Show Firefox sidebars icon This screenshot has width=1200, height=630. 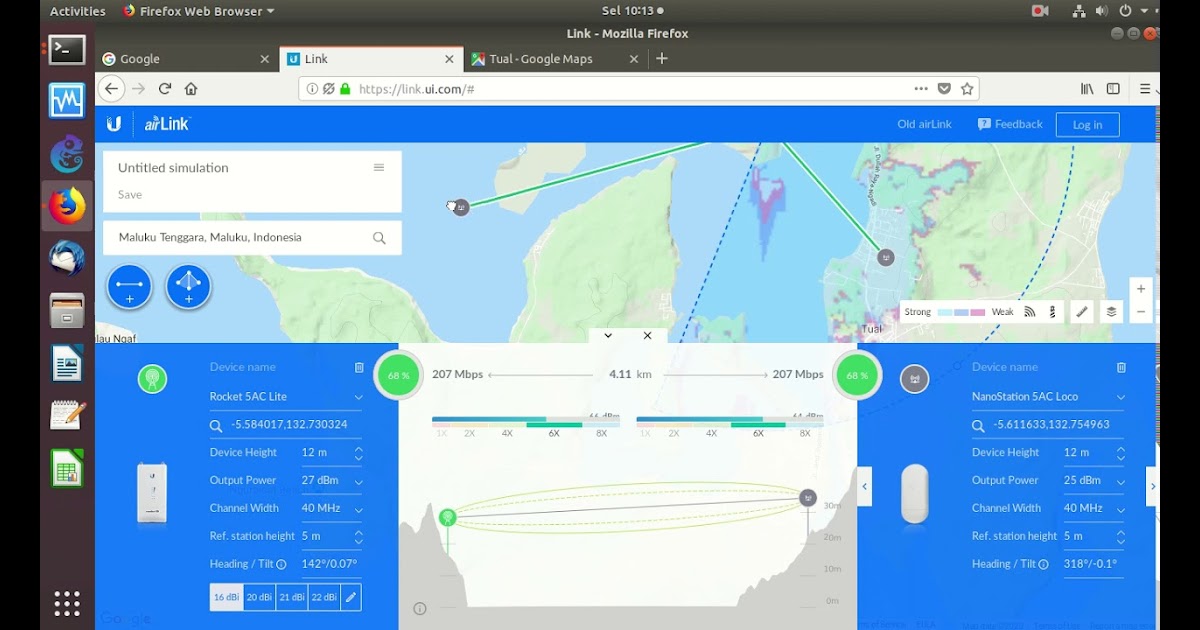1113,89
